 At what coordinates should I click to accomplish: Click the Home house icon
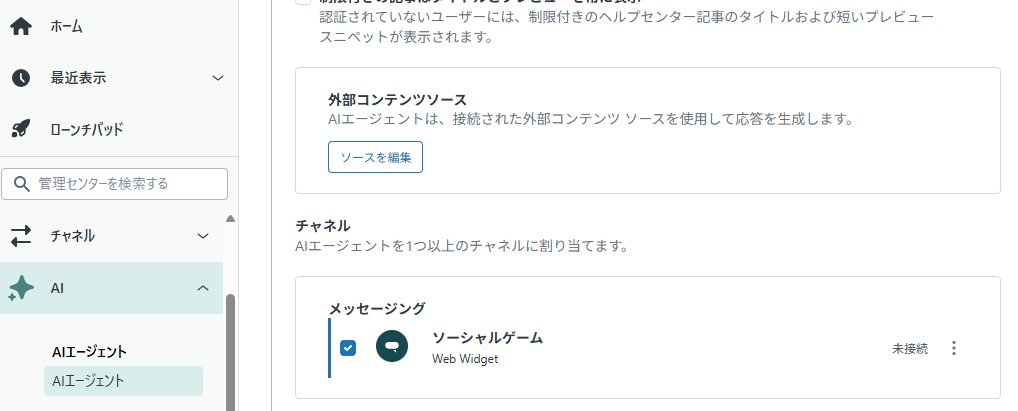20,26
